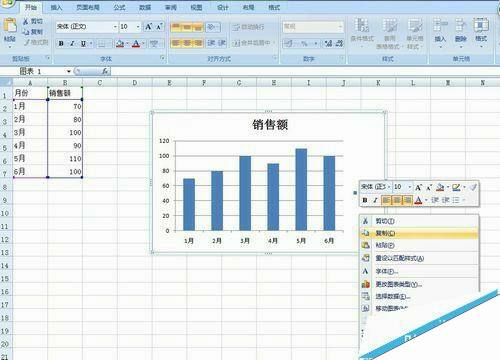500x360 pixels.
Task: Click the Increase Font Size icon in the ribbon
Action: (x=148, y=27)
